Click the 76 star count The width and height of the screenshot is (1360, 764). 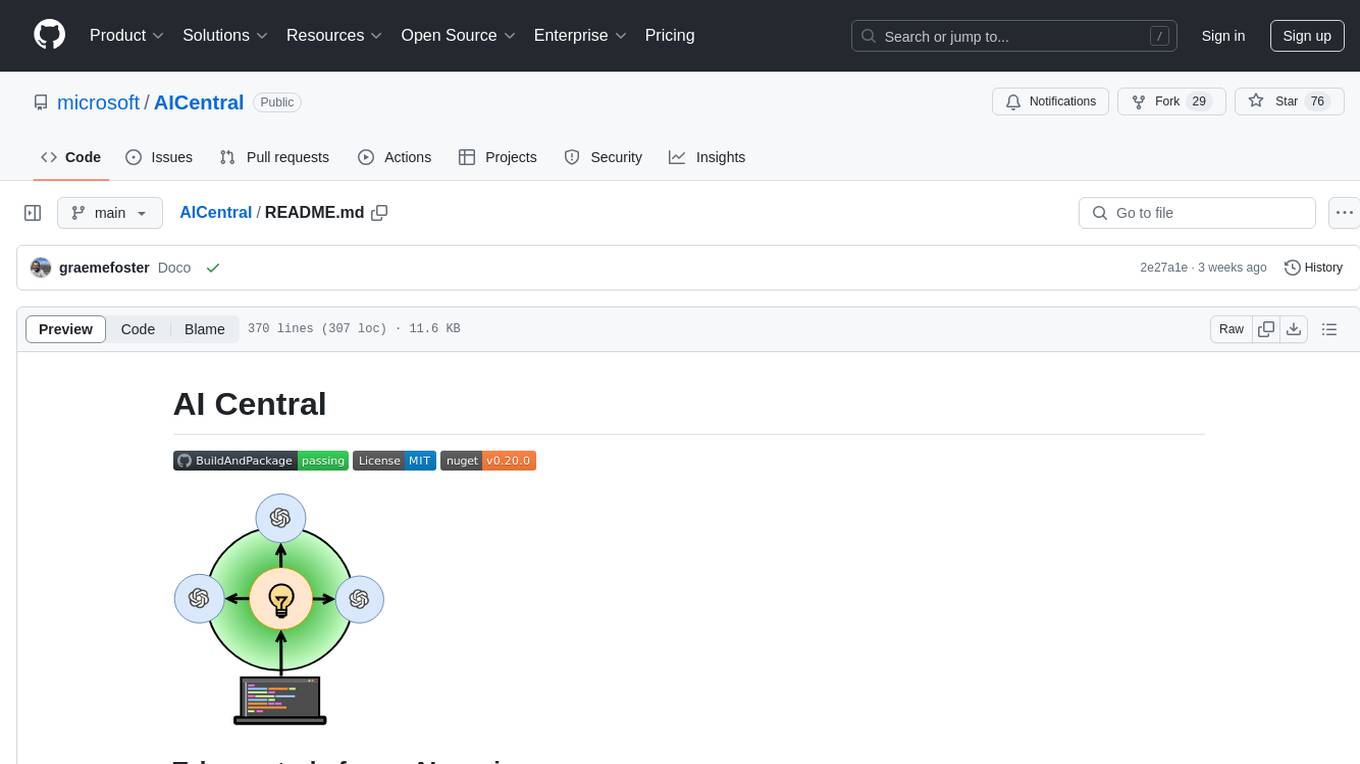(x=1317, y=101)
